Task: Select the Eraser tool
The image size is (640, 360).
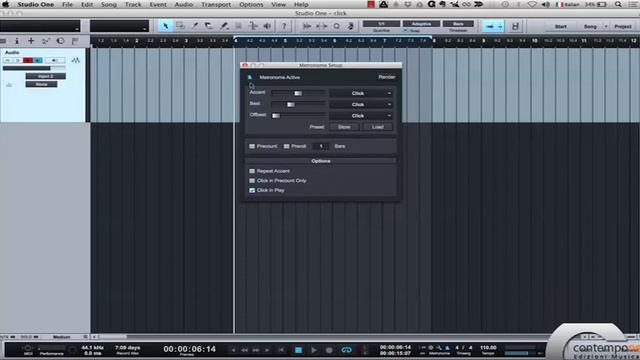Action: point(209,26)
